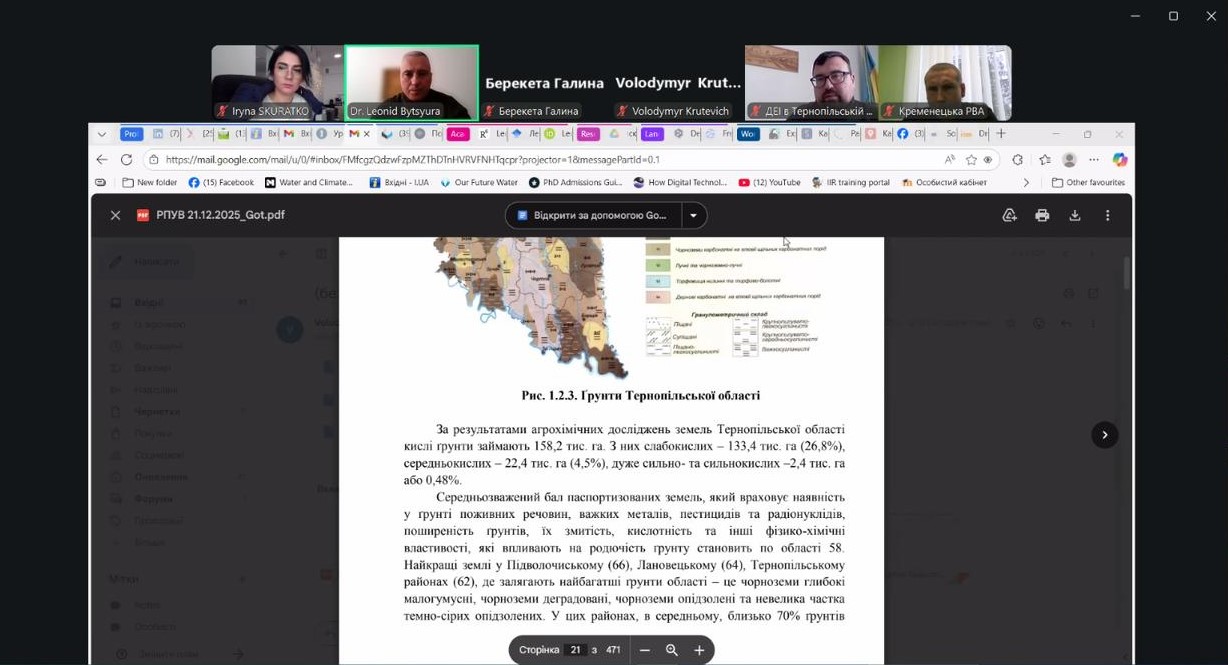Go to next attachment with right arrow
Screen dimensions: 1228x665
(1104, 434)
